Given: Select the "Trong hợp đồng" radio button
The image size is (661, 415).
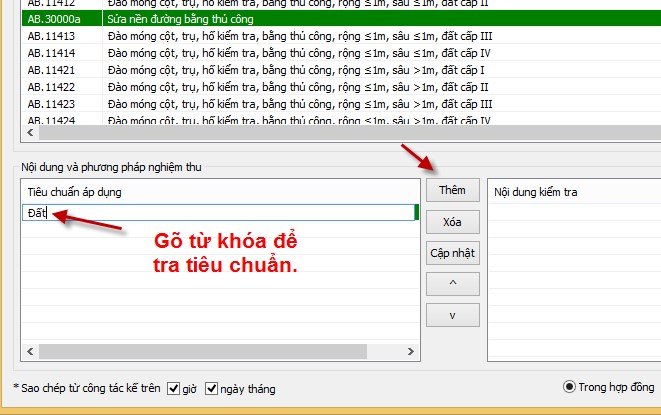Looking at the screenshot, I should point(570,386).
